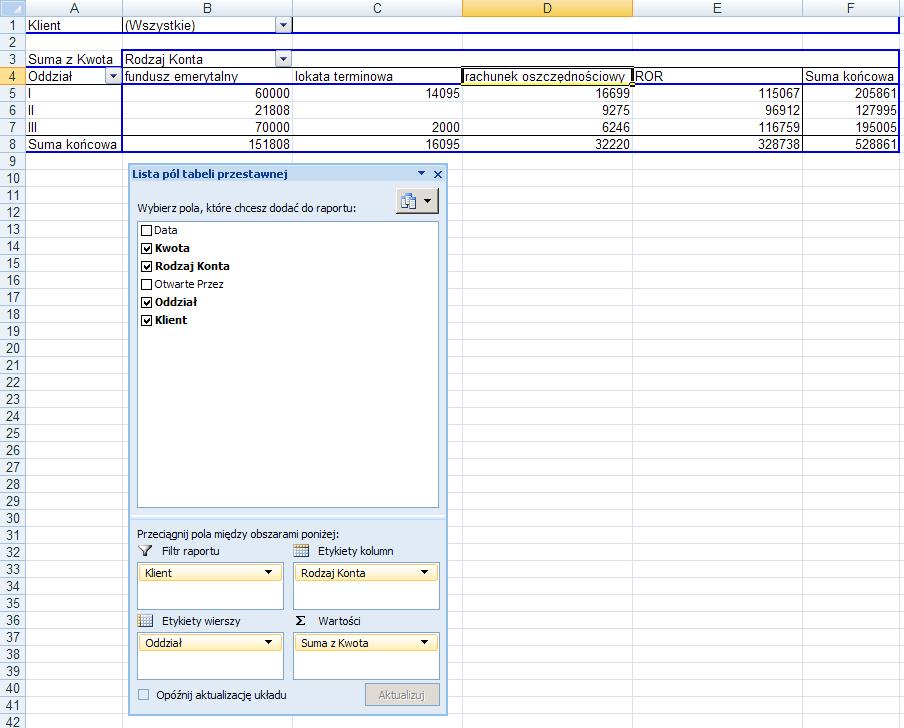The width and height of the screenshot is (904, 728).
Task: Select cell with value 115067
Action: pos(717,93)
